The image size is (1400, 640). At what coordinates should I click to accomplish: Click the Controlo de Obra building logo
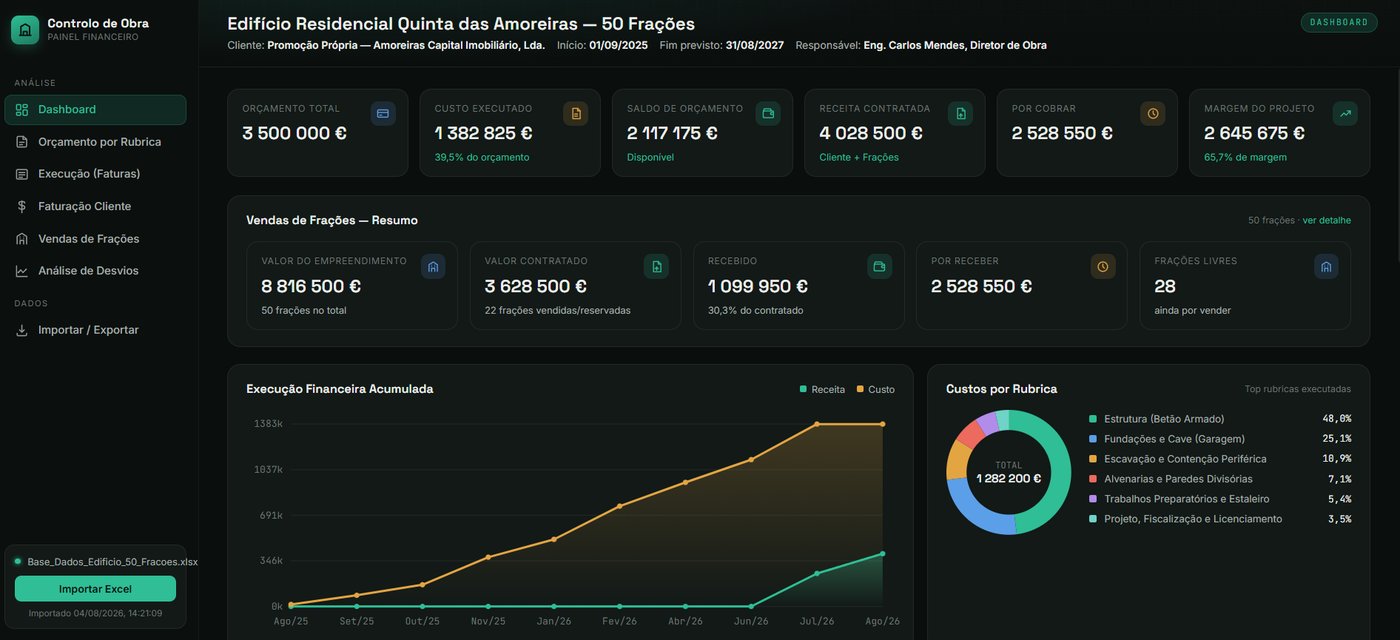25,30
